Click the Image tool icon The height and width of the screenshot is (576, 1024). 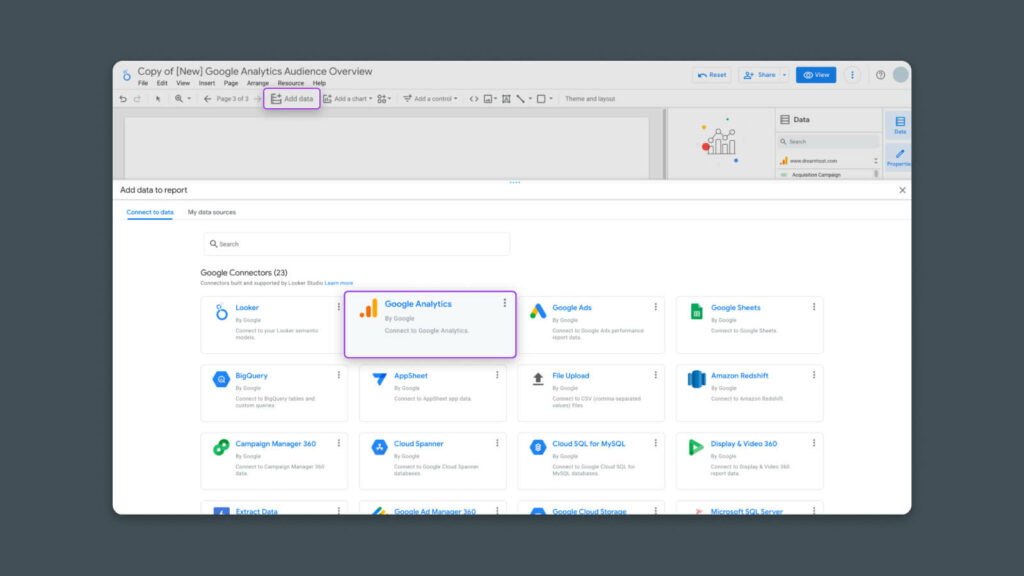pos(488,98)
